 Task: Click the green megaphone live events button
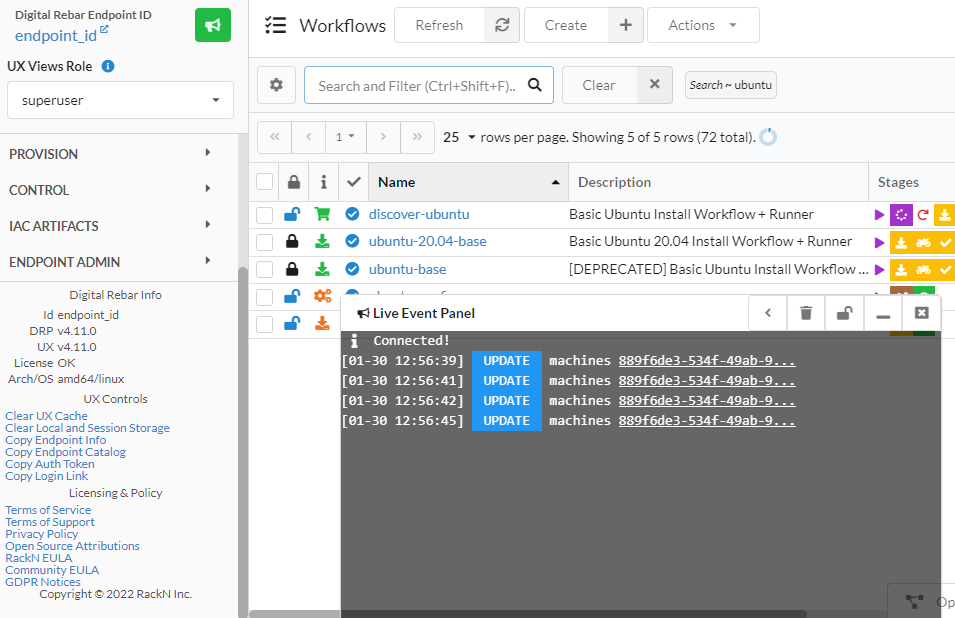(x=212, y=26)
